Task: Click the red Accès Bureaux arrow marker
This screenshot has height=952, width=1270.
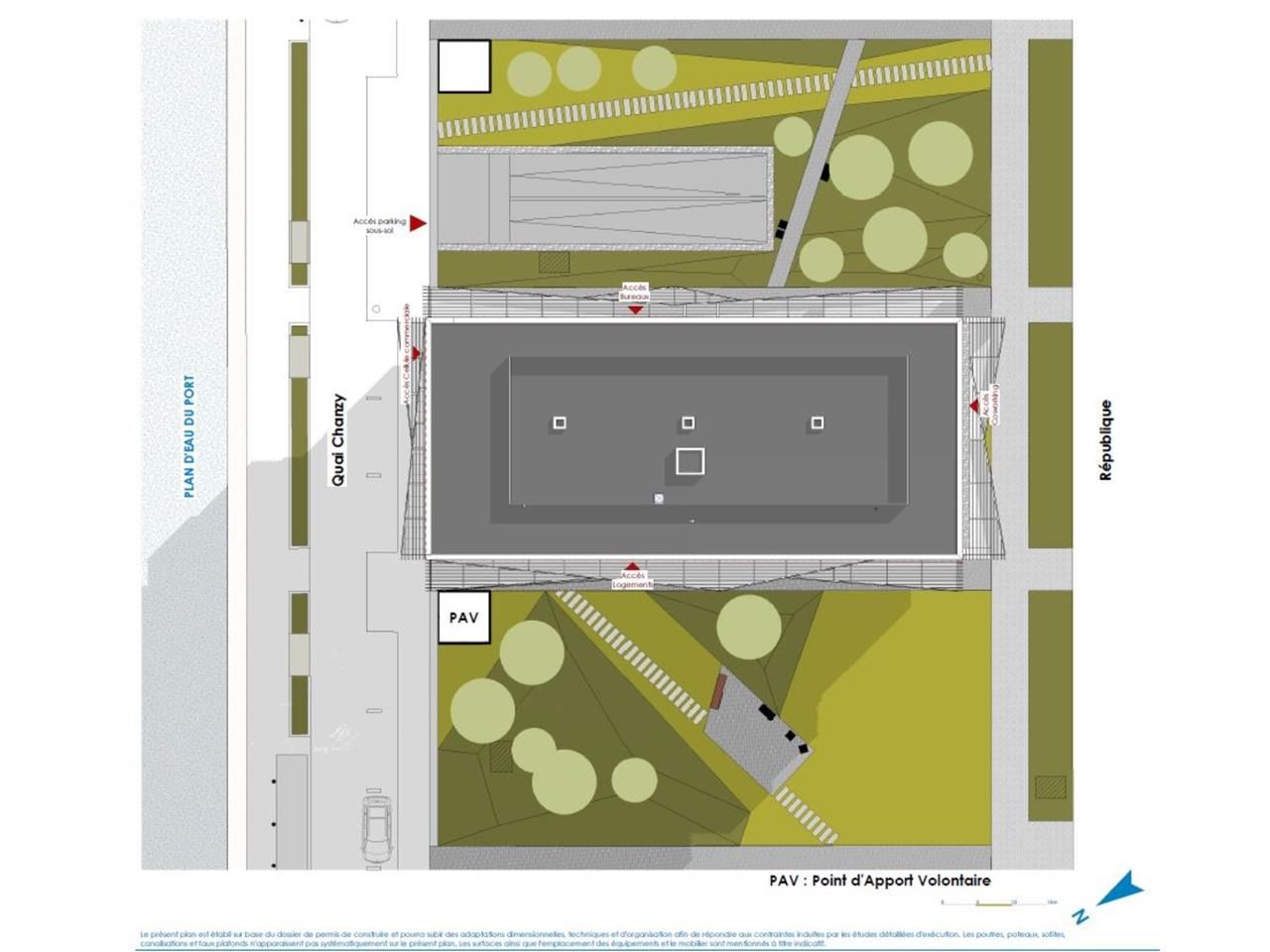Action: [635, 309]
